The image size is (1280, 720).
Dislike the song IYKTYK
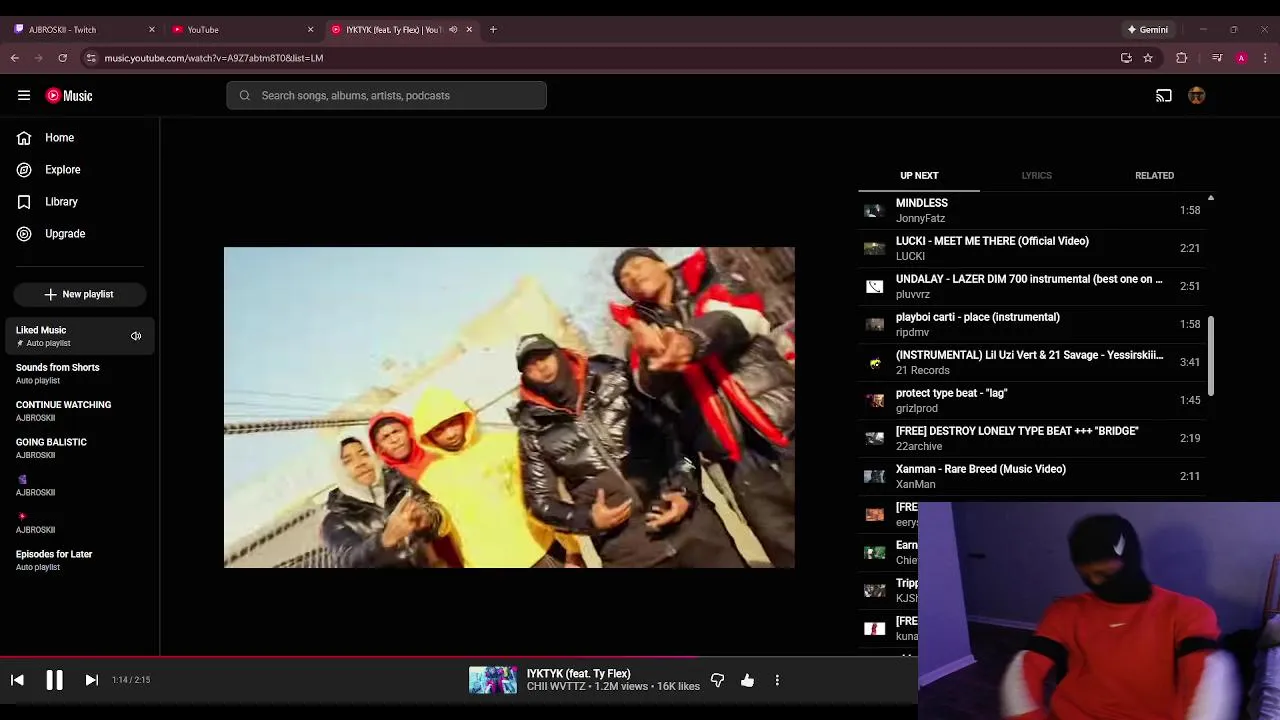pyautogui.click(x=717, y=680)
